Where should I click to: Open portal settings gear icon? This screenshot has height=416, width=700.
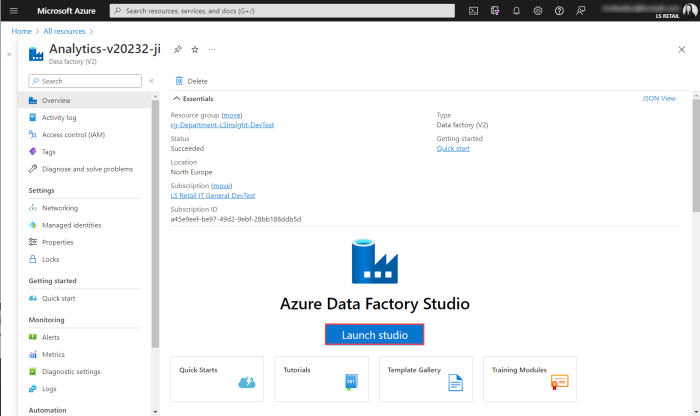[538, 10]
